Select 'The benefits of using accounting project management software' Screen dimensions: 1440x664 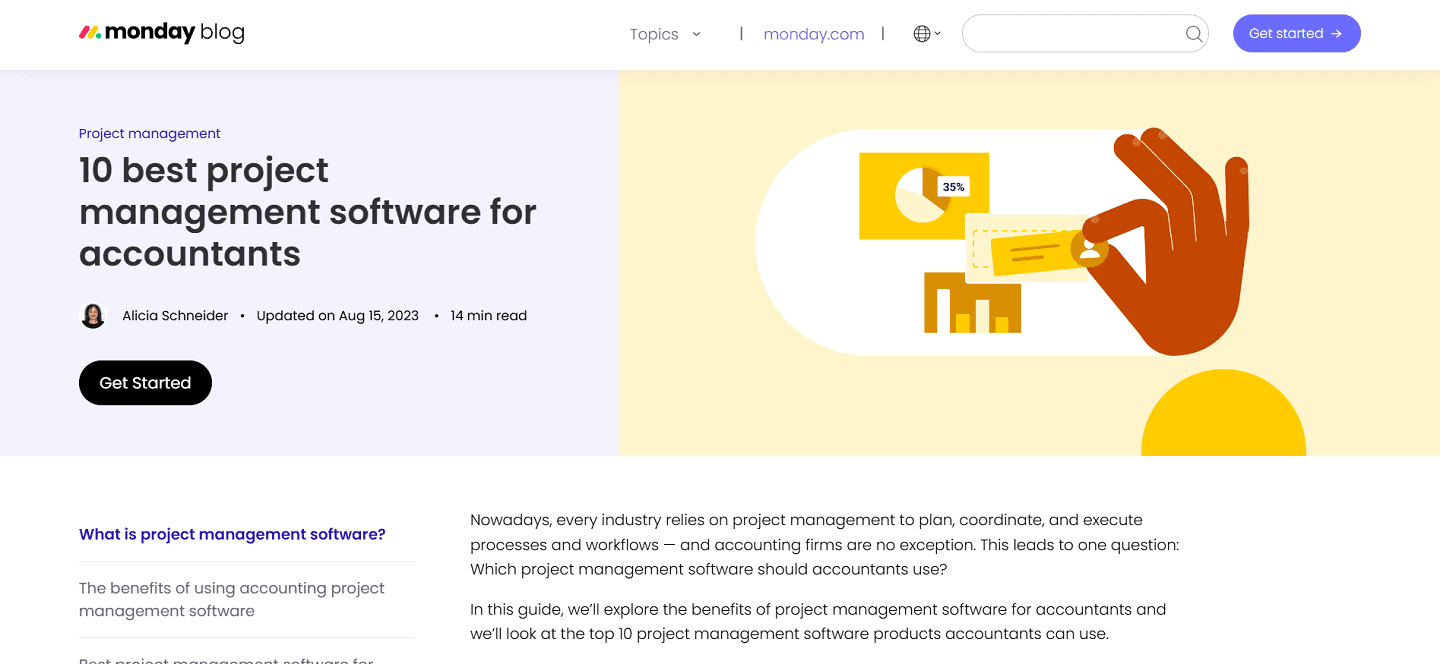point(232,599)
